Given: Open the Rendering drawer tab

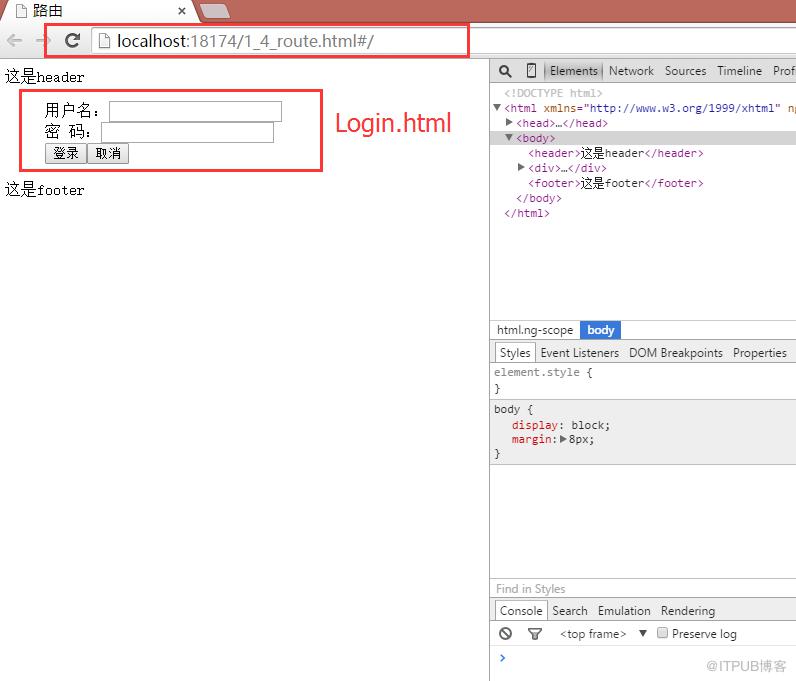Looking at the screenshot, I should pos(687,610).
